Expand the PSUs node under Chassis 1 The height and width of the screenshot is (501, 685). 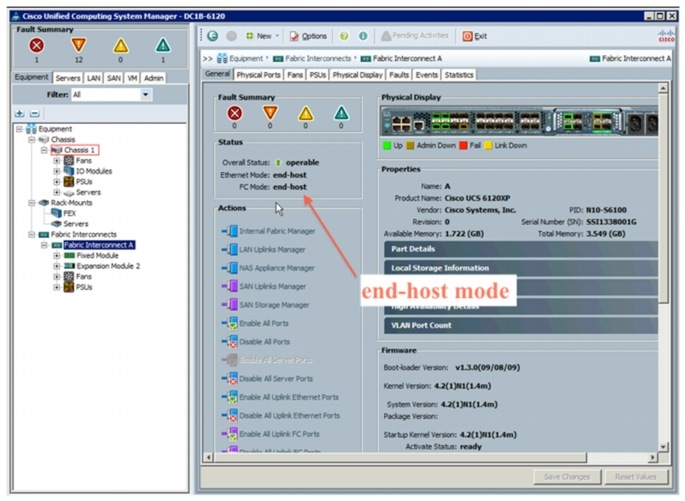57,182
